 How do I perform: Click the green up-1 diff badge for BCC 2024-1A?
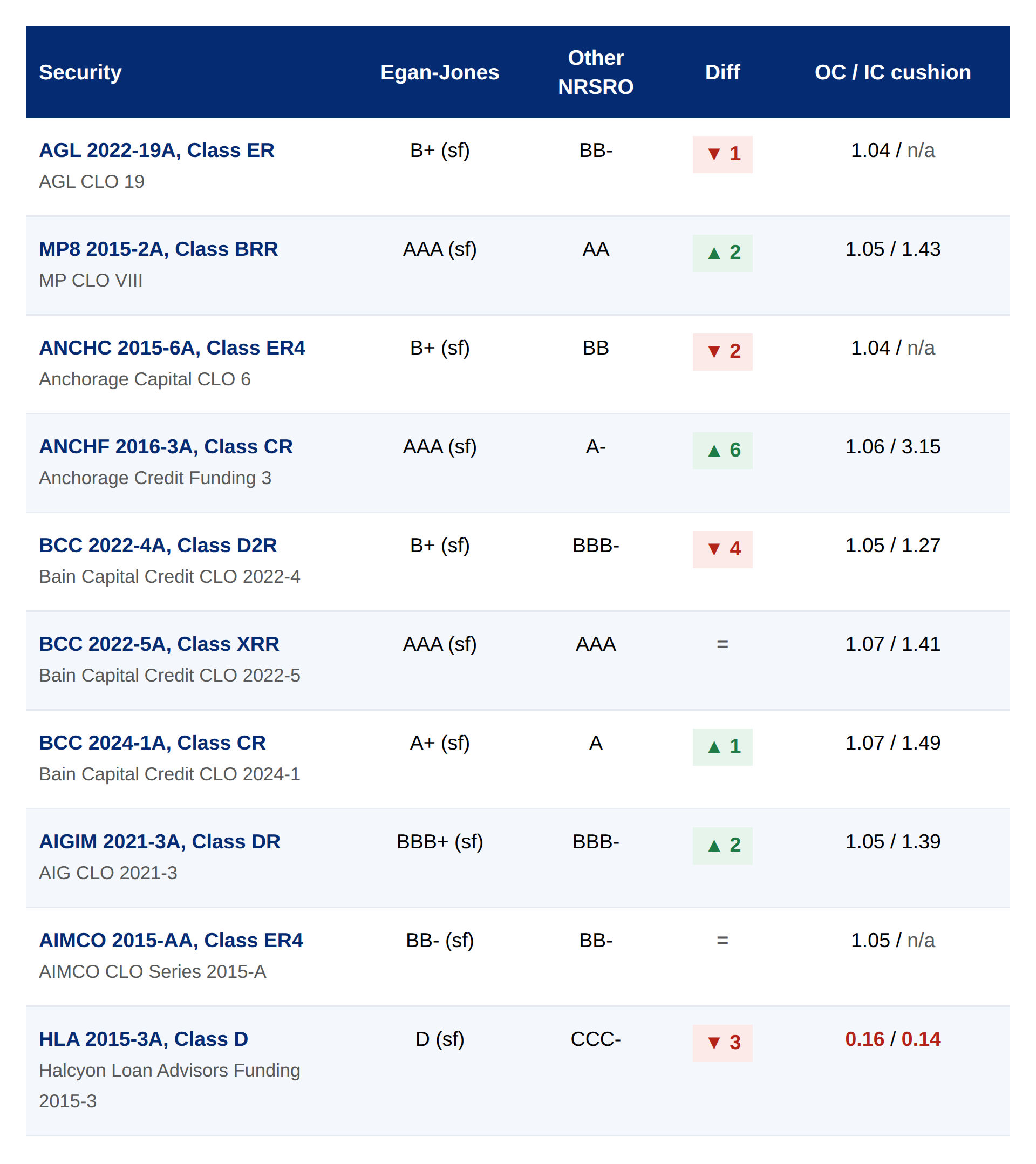[722, 746]
